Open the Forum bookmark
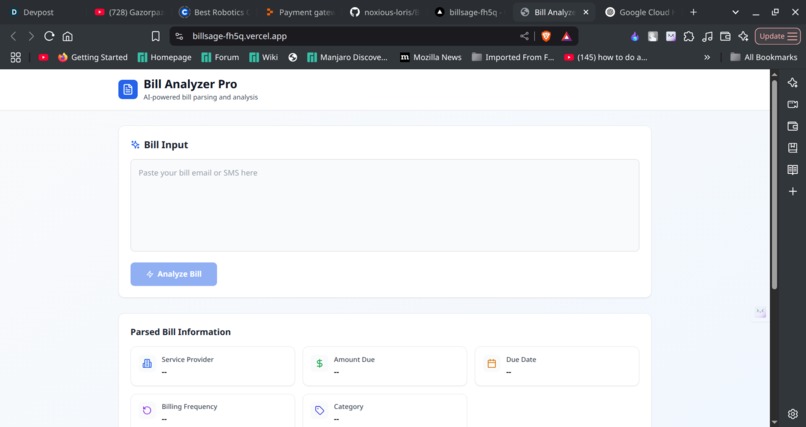The width and height of the screenshot is (806, 427). click(220, 58)
